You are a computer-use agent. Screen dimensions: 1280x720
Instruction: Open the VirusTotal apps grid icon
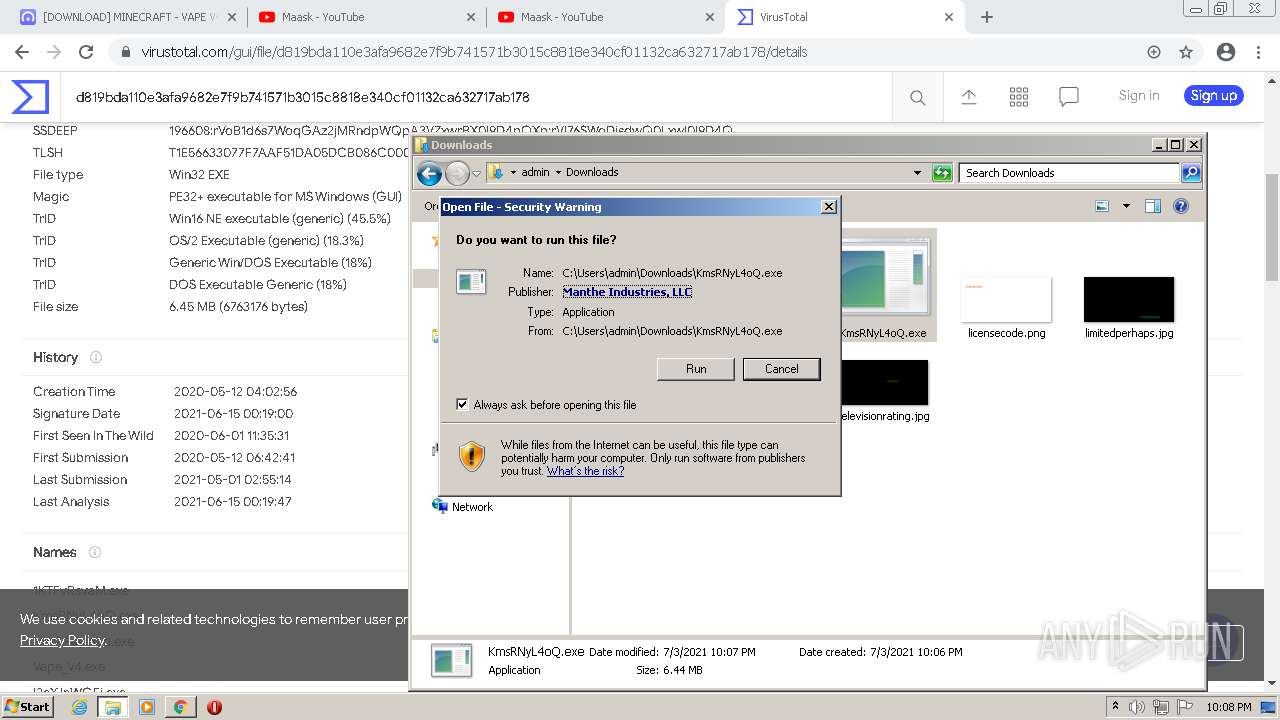(1019, 96)
